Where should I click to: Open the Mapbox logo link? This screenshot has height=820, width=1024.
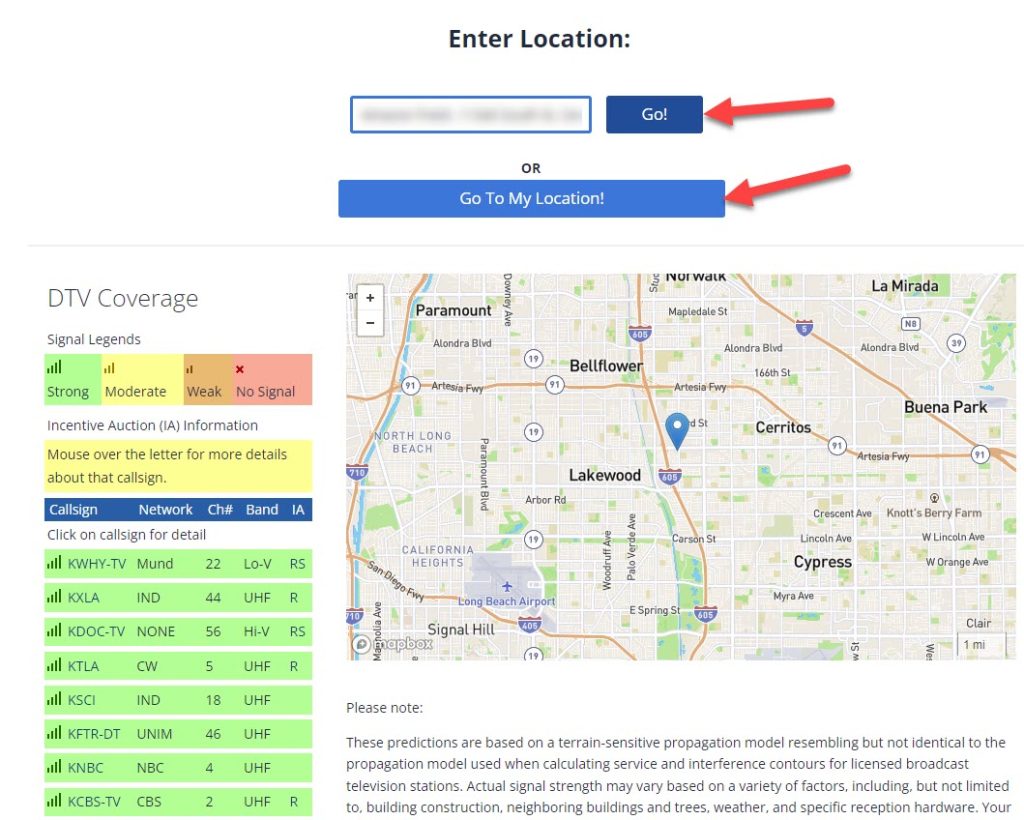(393, 644)
